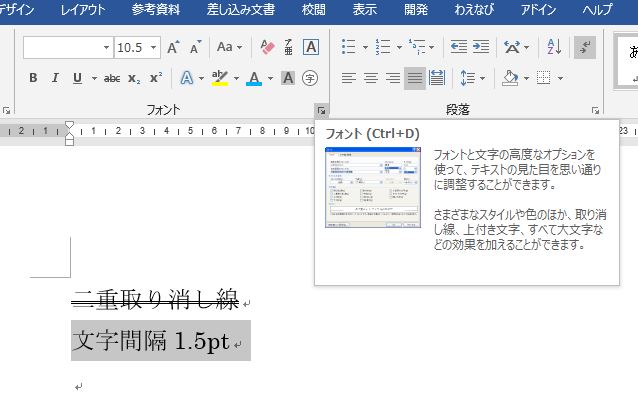
Task: Increase font size with the grow button
Action: click(x=173, y=47)
